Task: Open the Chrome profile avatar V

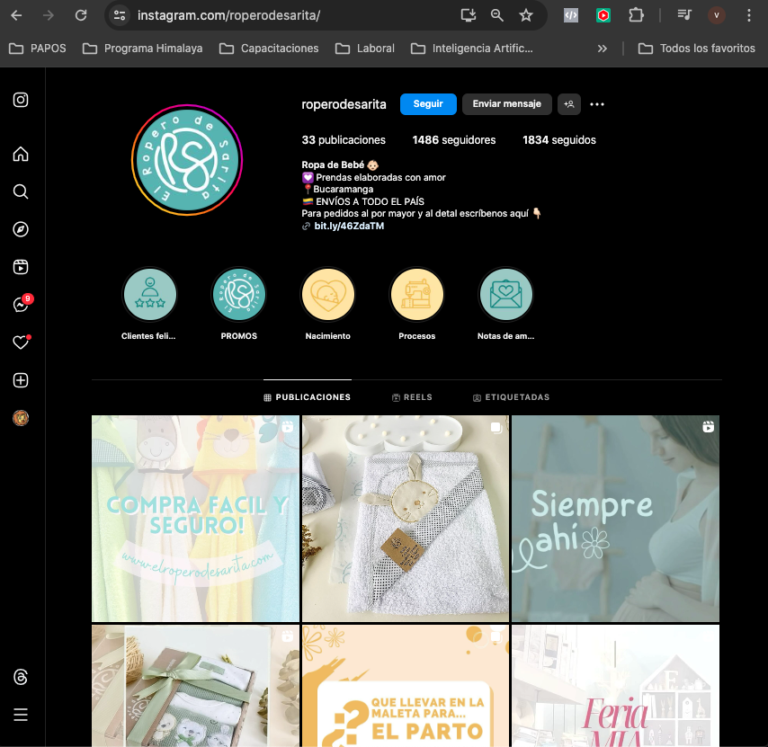Action: 716,16
